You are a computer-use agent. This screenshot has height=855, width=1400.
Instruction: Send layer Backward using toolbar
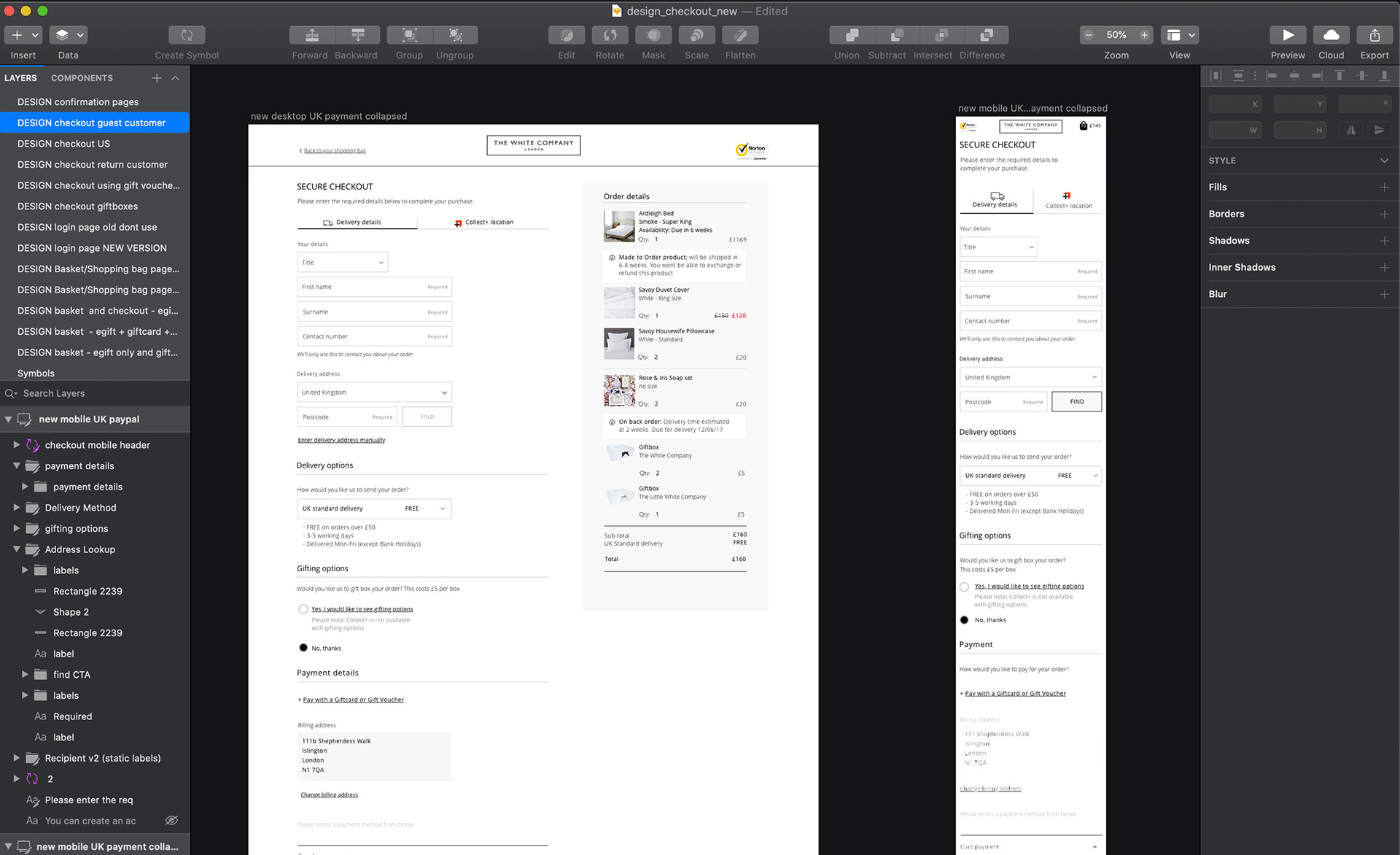tap(357, 35)
